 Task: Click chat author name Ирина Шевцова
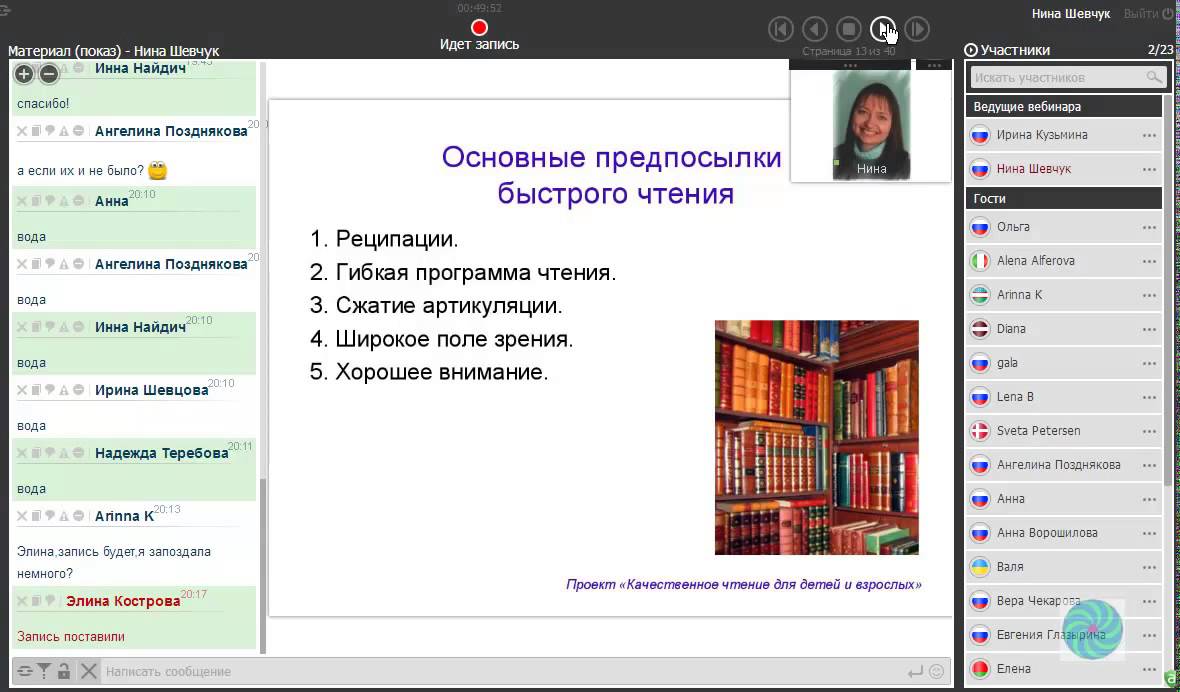(x=151, y=390)
